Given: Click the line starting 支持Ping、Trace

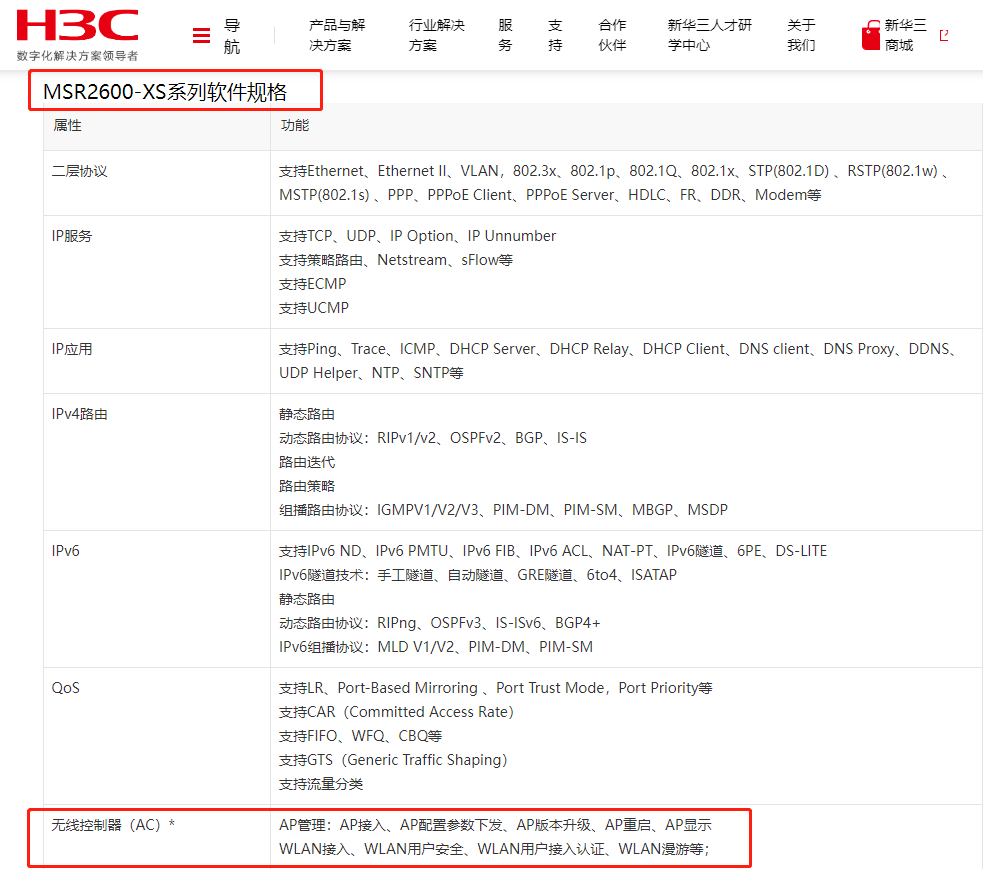Looking at the screenshot, I should click(x=617, y=349).
